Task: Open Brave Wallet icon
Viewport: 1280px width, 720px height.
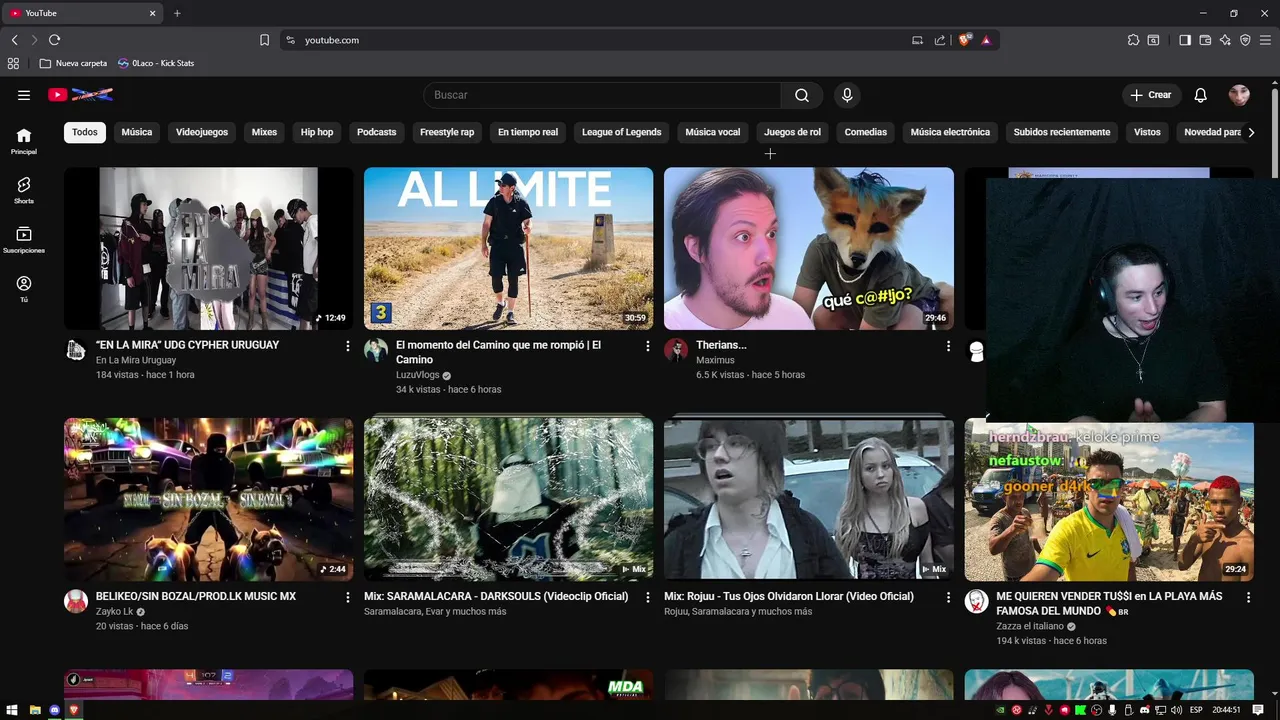Action: click(1205, 40)
